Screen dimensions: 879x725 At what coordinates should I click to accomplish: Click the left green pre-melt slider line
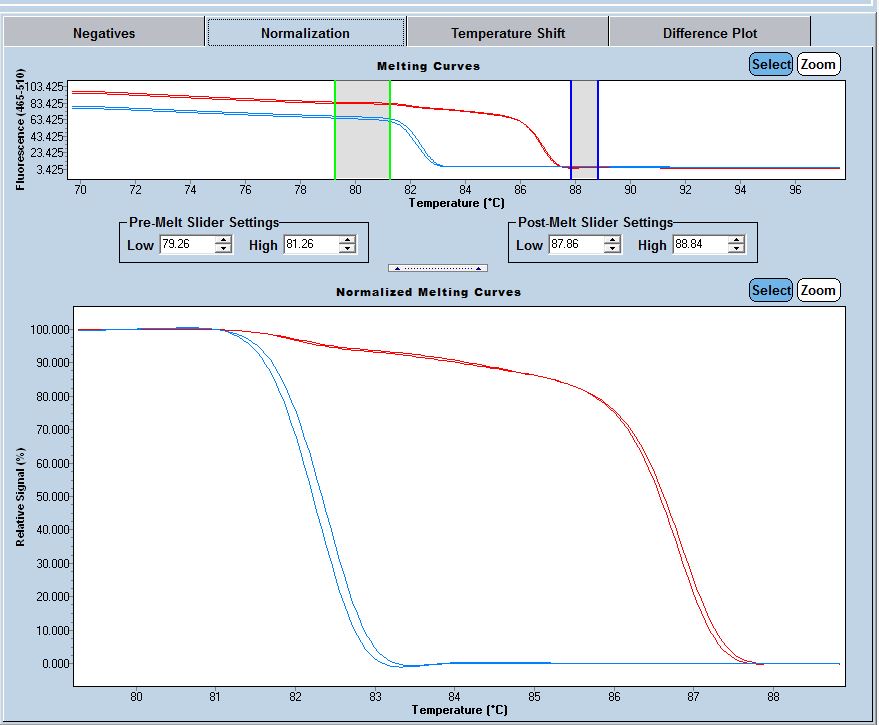click(x=335, y=130)
